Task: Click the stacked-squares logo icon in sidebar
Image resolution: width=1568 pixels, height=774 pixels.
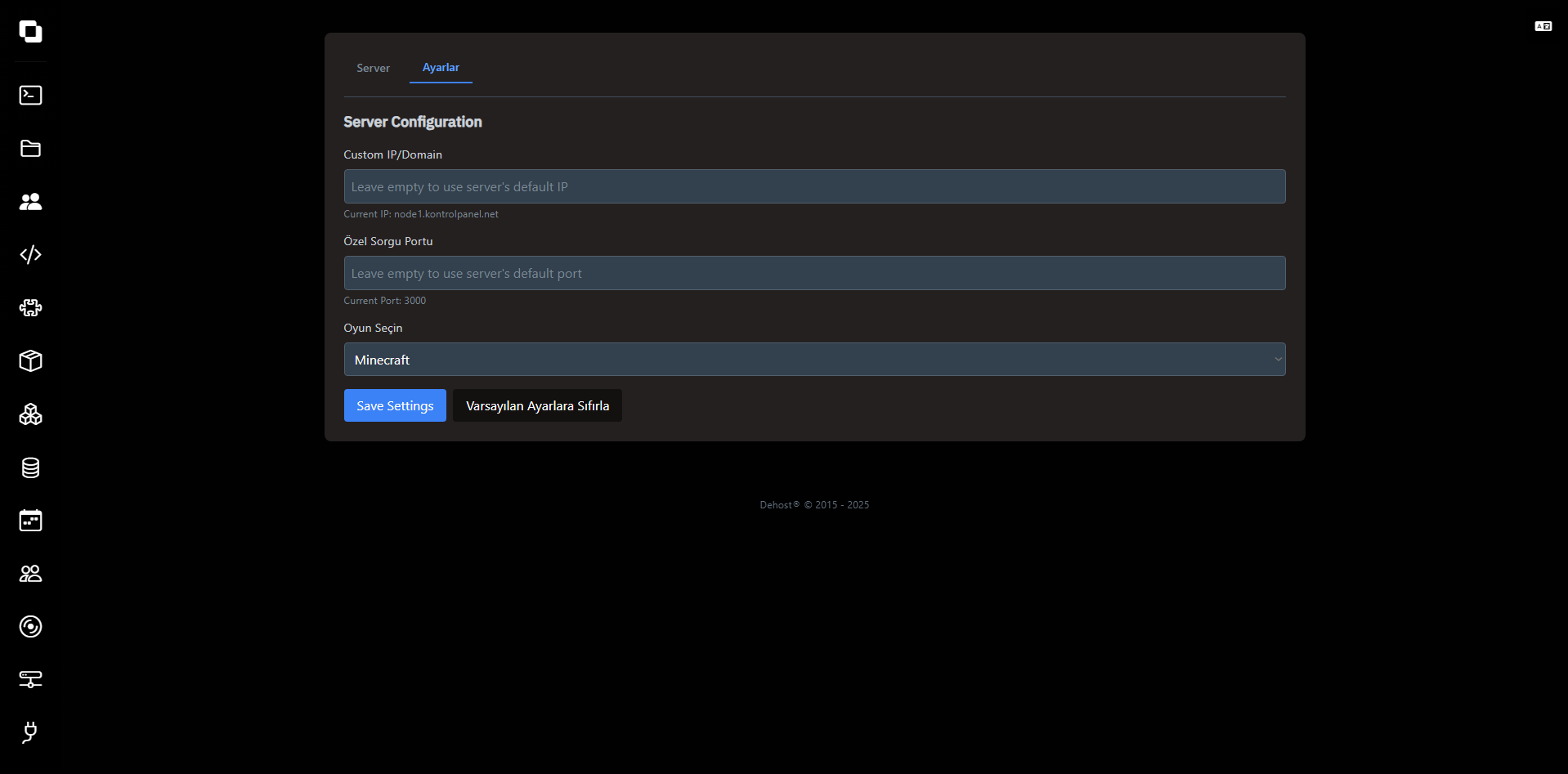Action: (x=30, y=32)
